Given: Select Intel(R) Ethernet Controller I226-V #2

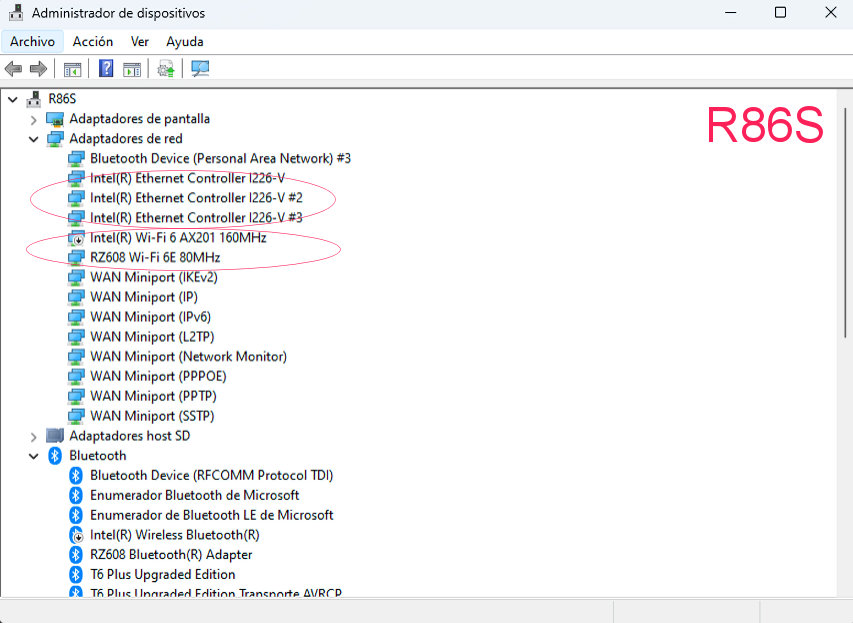Looking at the screenshot, I should pyautogui.click(x=196, y=198).
